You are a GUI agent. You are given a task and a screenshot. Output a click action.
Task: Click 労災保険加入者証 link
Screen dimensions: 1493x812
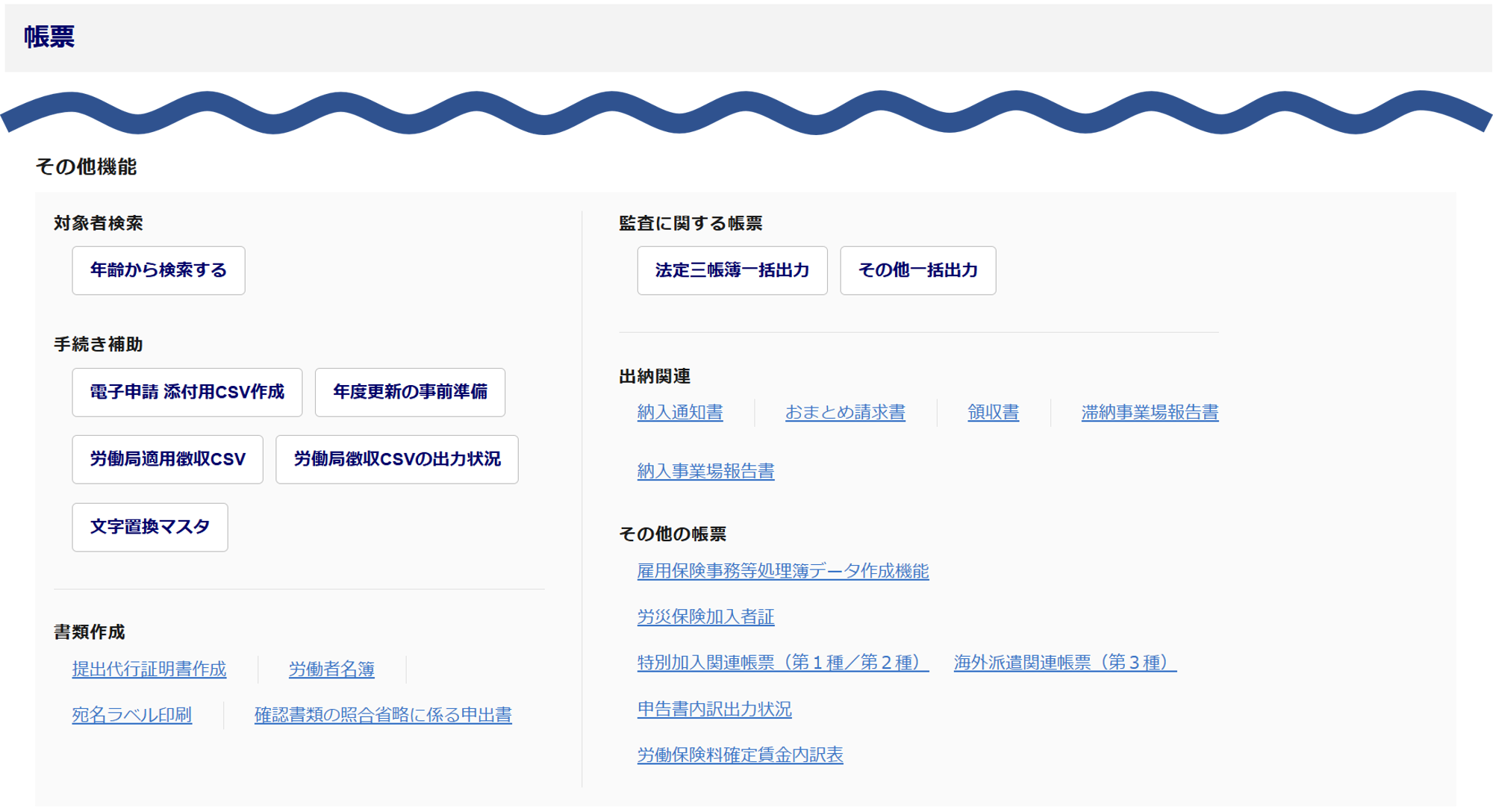click(705, 616)
